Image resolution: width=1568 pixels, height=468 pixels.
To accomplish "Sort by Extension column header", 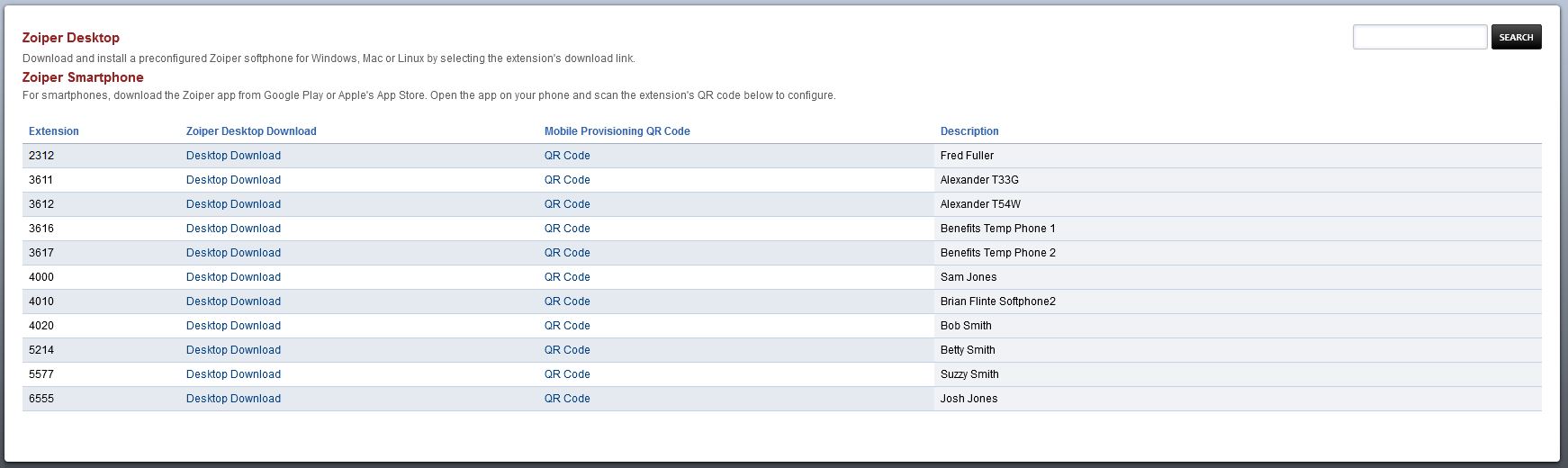I will point(54,131).
